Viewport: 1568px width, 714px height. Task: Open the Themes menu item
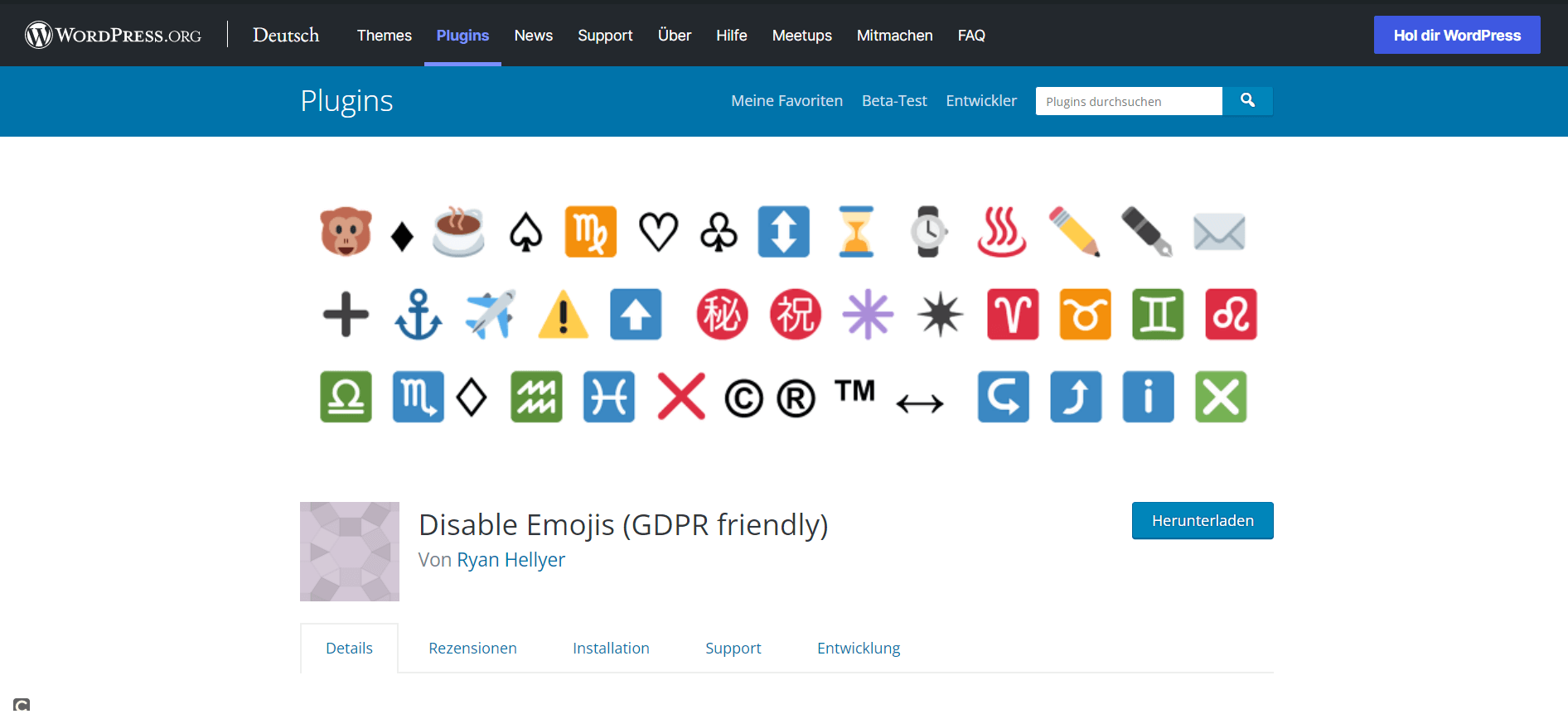[x=385, y=36]
